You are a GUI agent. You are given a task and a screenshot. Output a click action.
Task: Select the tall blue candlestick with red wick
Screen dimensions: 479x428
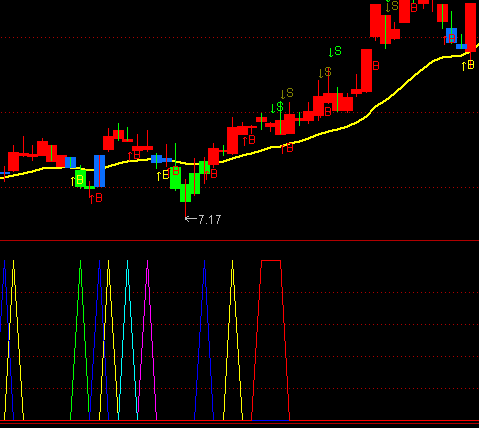click(x=99, y=171)
